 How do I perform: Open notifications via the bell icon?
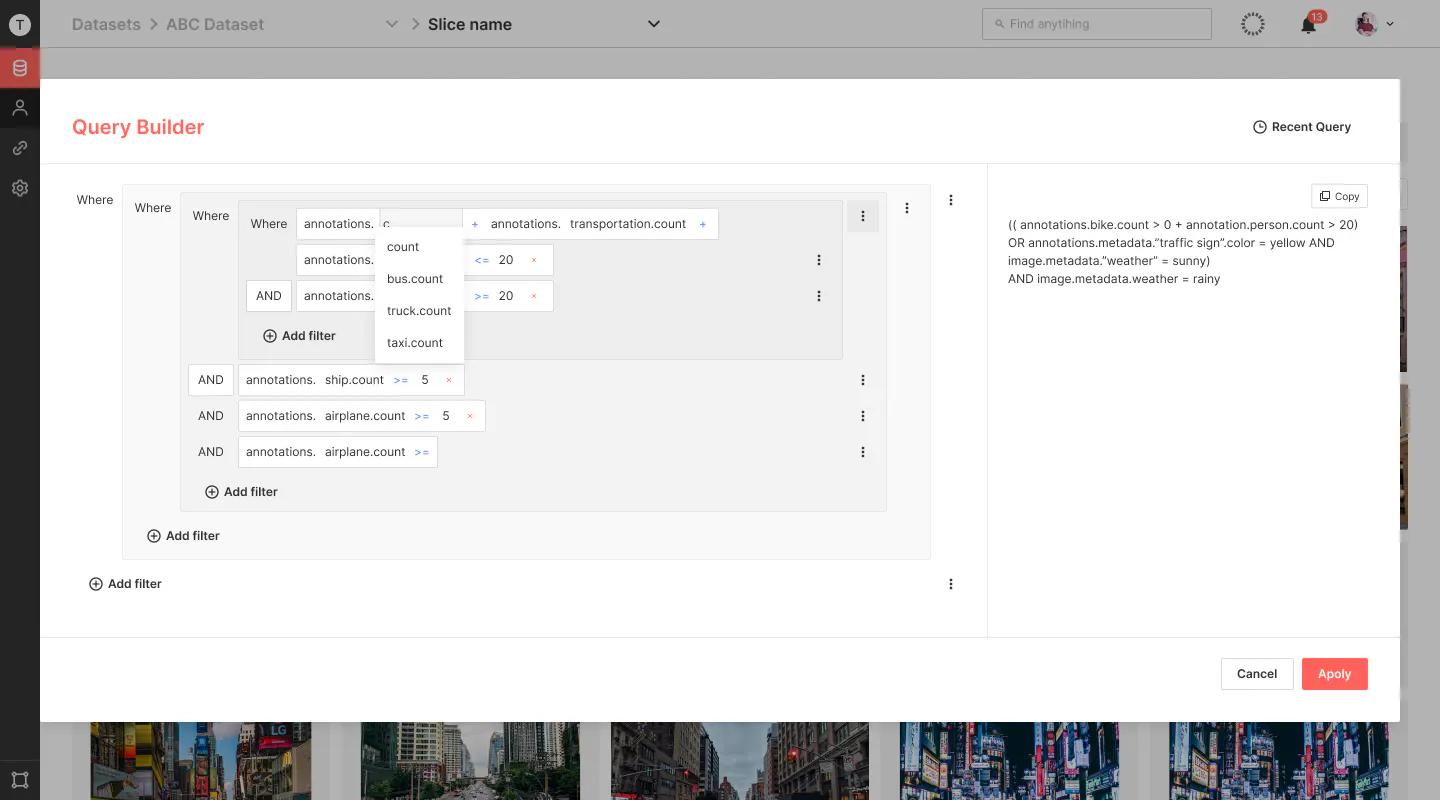(1307, 24)
